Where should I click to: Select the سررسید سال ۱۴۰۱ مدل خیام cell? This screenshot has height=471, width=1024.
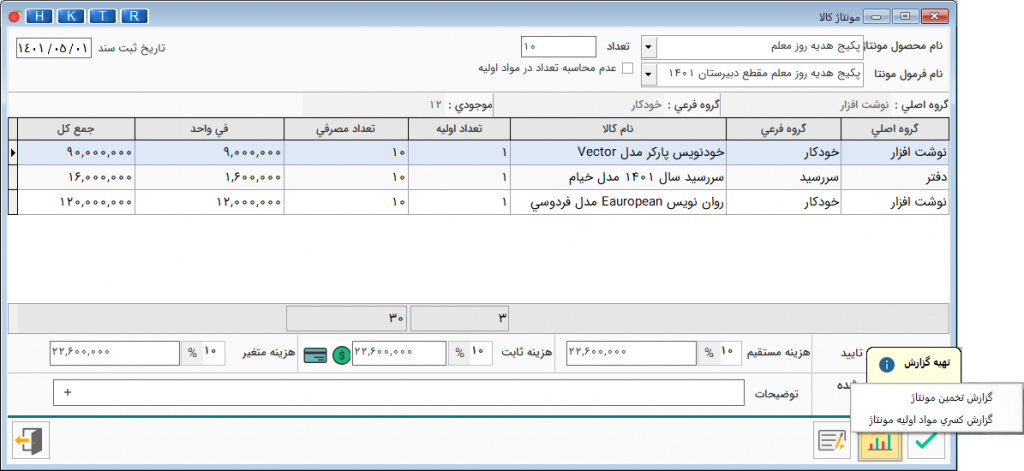point(618,177)
